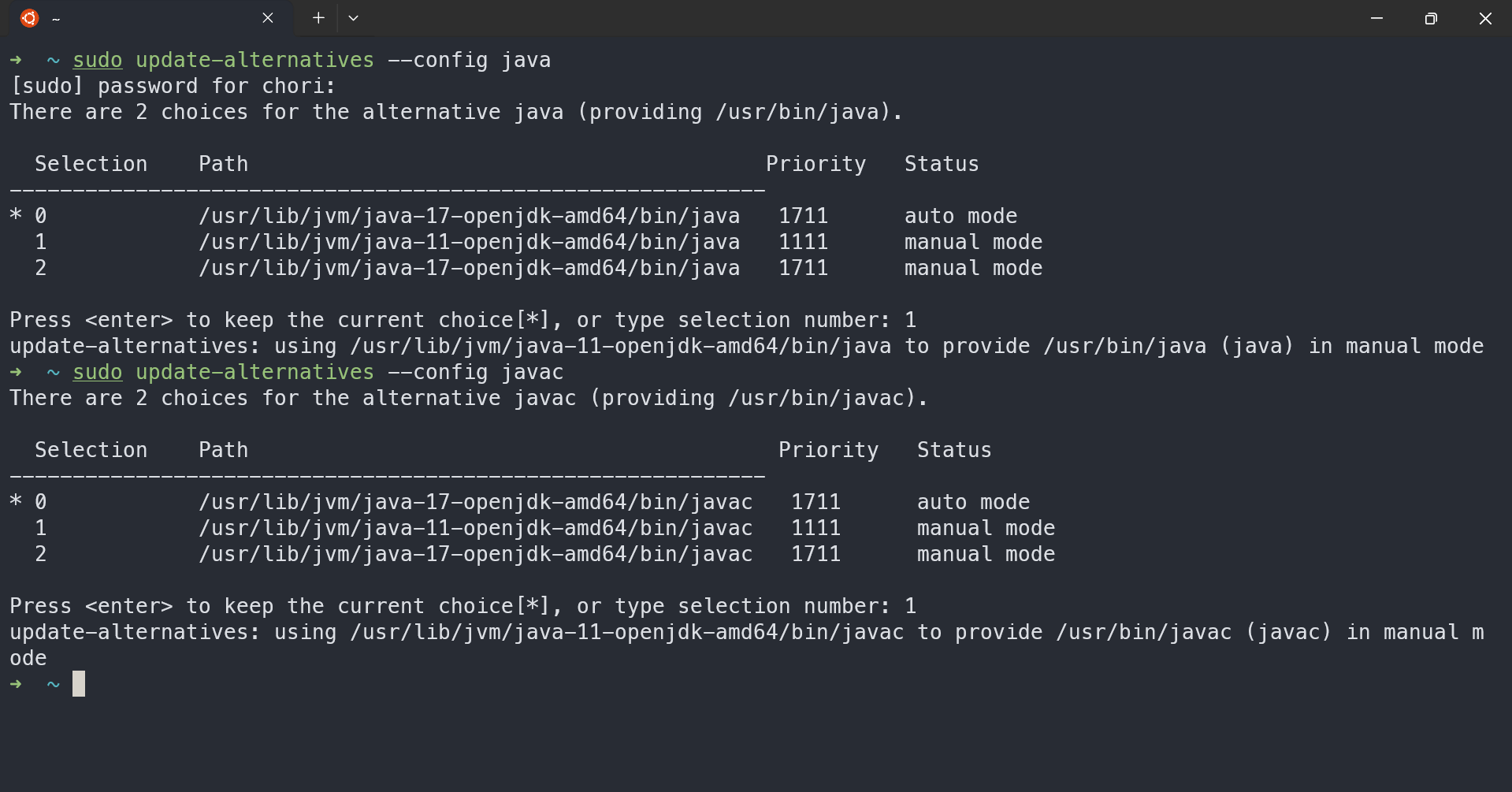Click the first 'sudo' command word

pos(98,60)
